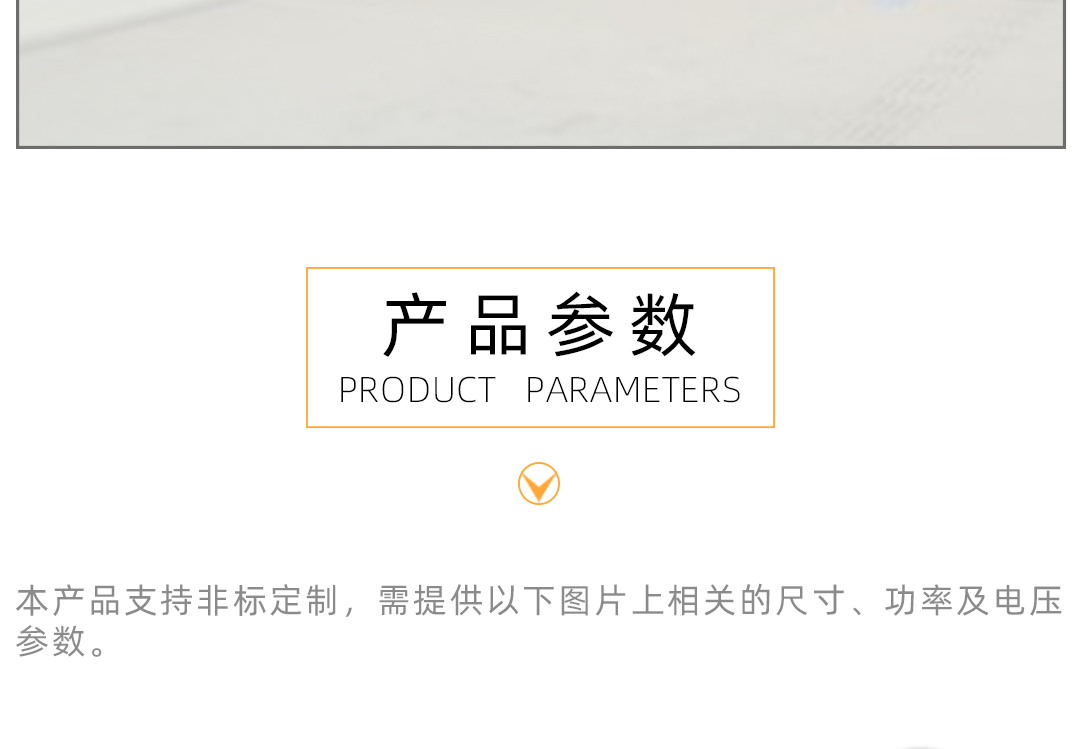Click the 以下图片 text in the description
Image resolution: width=1080 pixels, height=749 pixels.
(558, 601)
